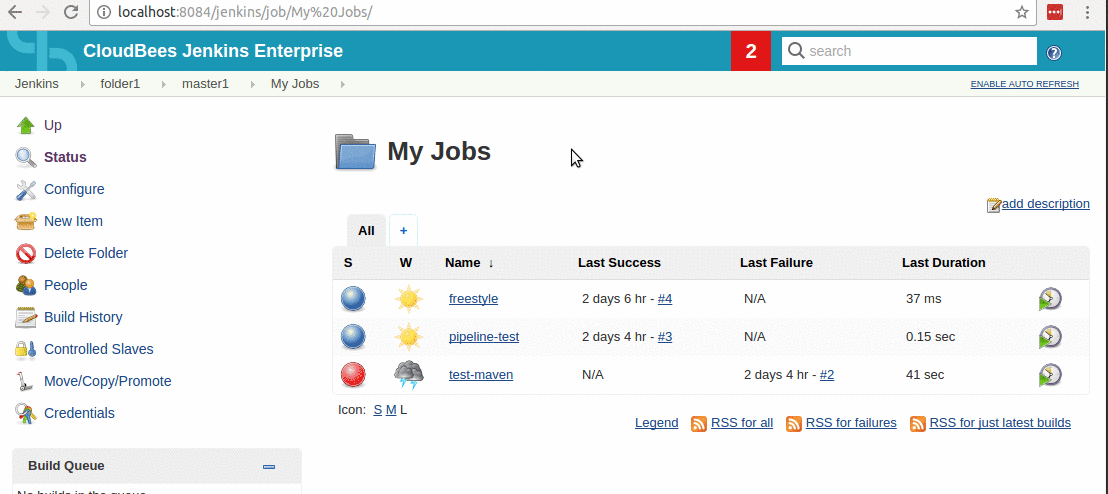1108x494 pixels.
Task: Collapse the Build Queue panel
Action: point(269,466)
